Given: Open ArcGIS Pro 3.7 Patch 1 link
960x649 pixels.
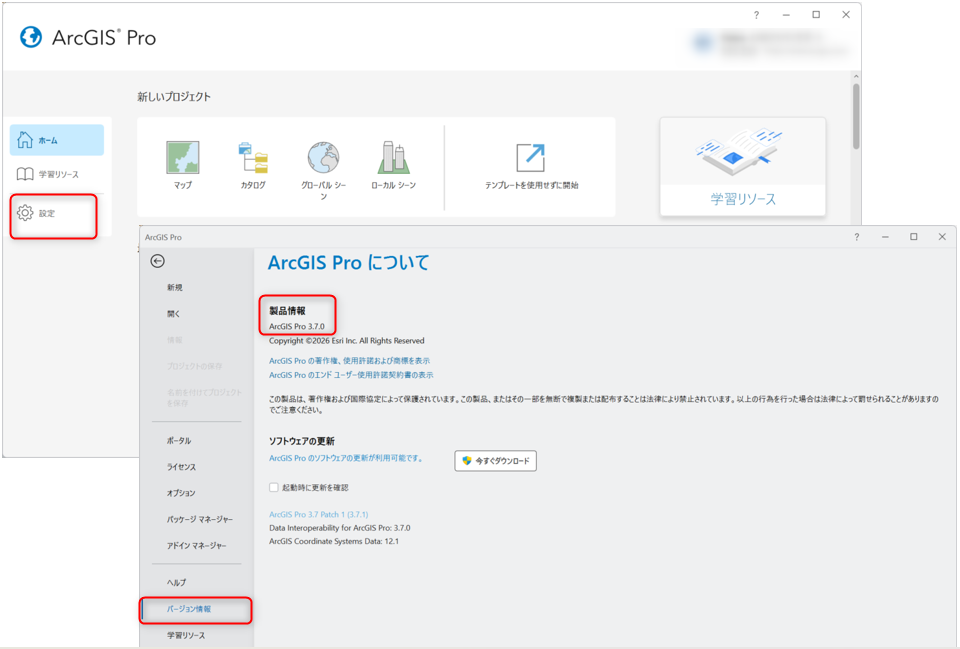Looking at the screenshot, I should click(x=318, y=514).
